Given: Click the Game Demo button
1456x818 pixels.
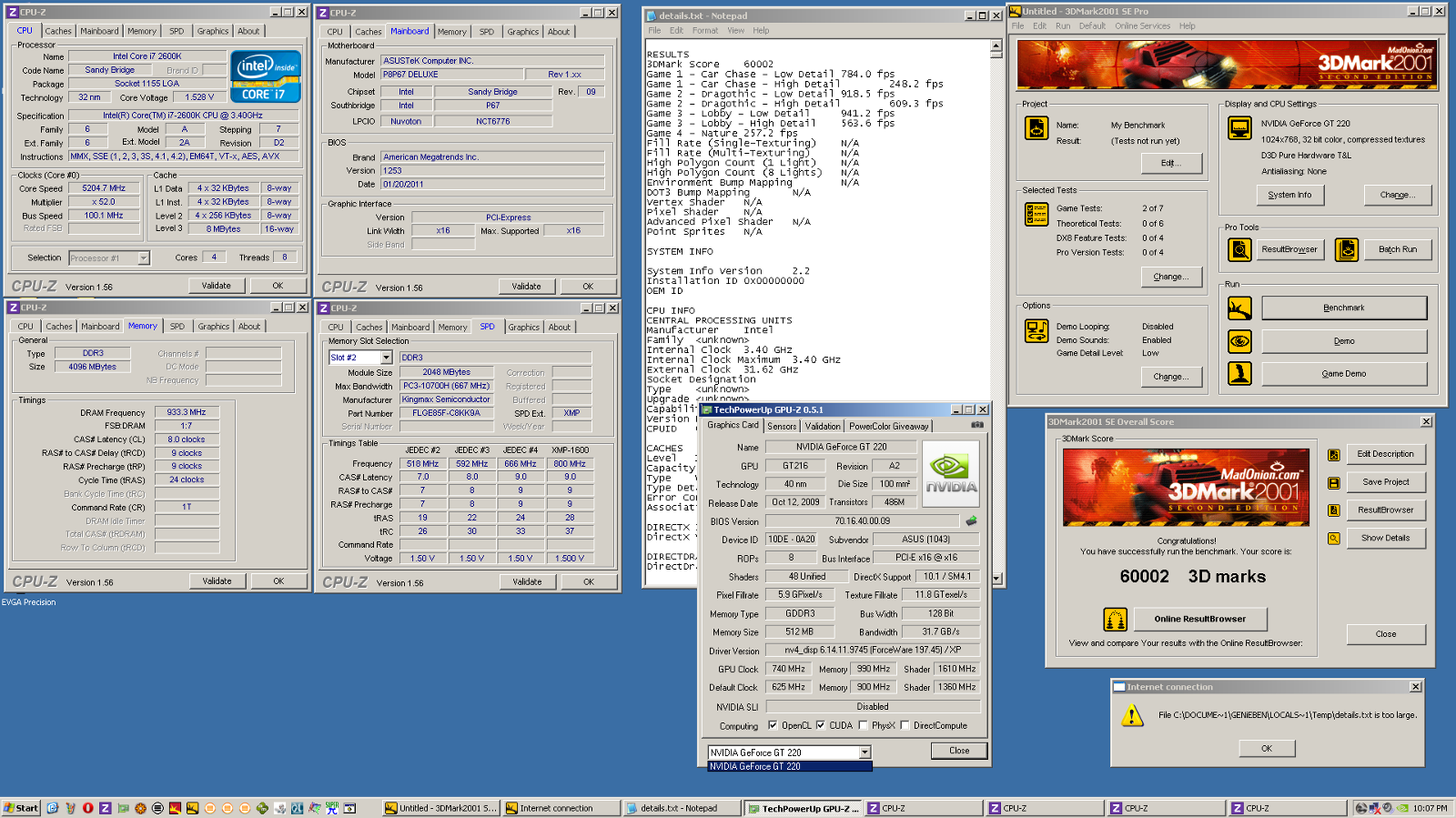Looking at the screenshot, I should pyautogui.click(x=1343, y=373).
